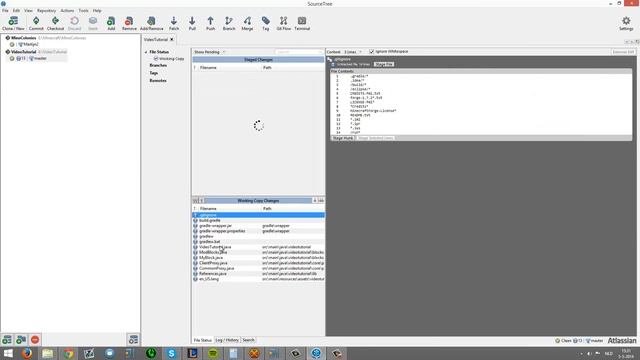Open the Windows Start button
Viewport: 640px width, 360px height.
[x=8, y=353]
